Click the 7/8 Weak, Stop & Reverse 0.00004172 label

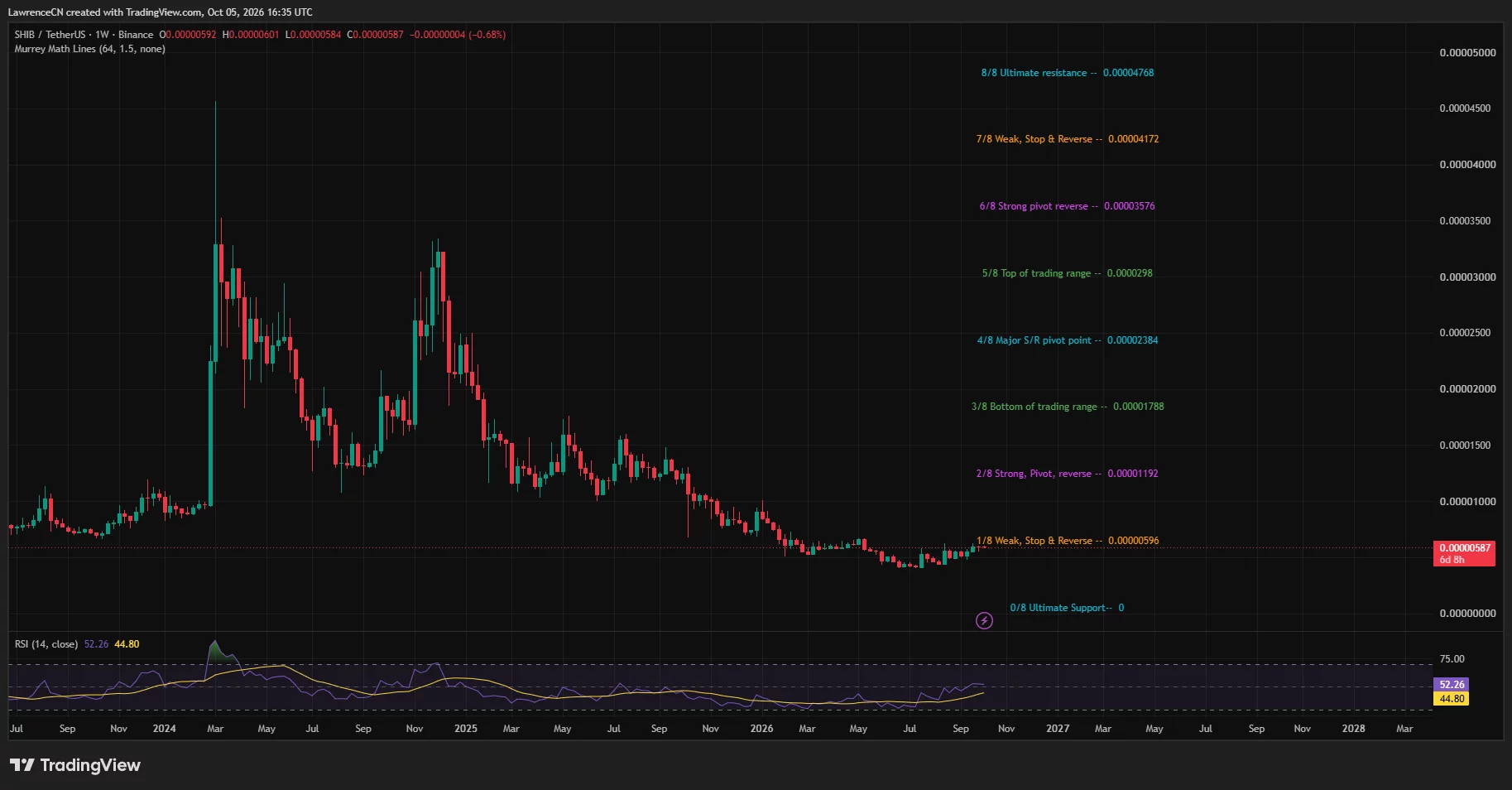tap(1068, 139)
